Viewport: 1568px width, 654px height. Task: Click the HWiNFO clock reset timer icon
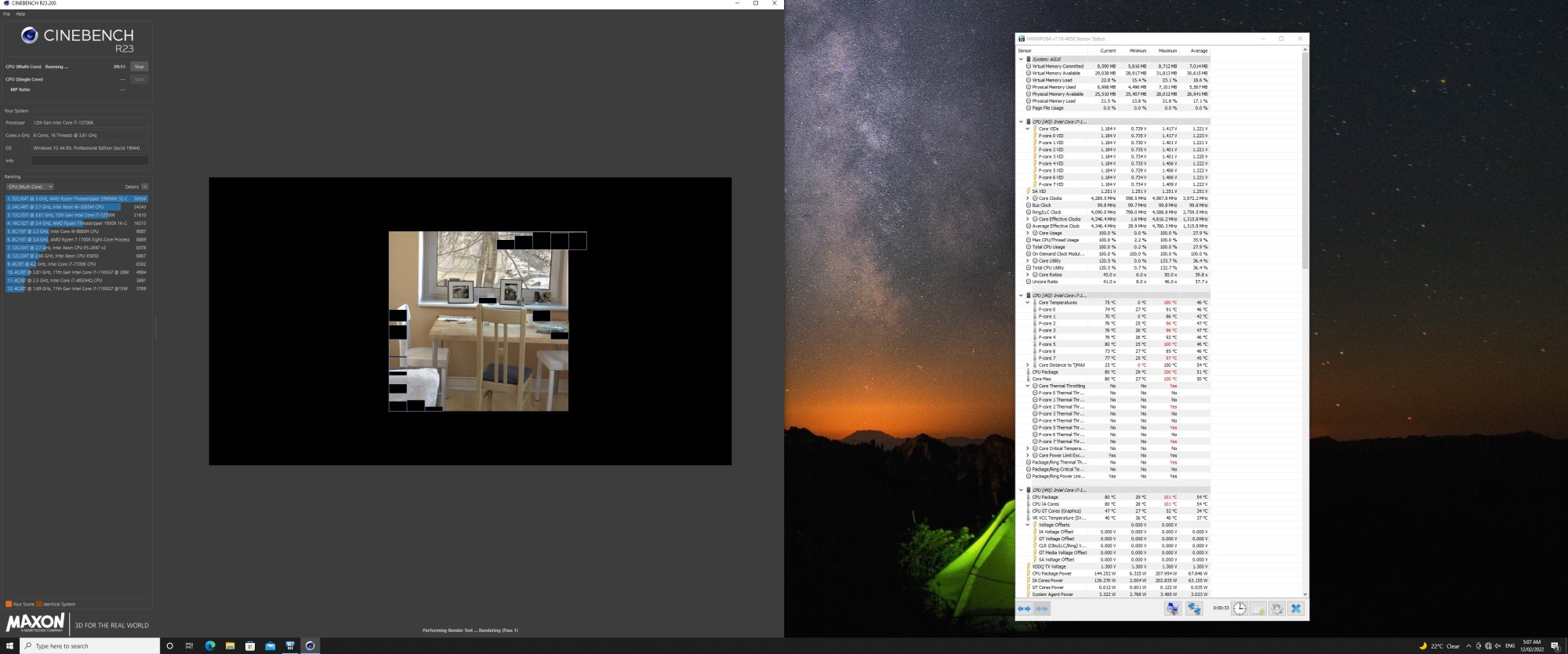click(x=1239, y=609)
